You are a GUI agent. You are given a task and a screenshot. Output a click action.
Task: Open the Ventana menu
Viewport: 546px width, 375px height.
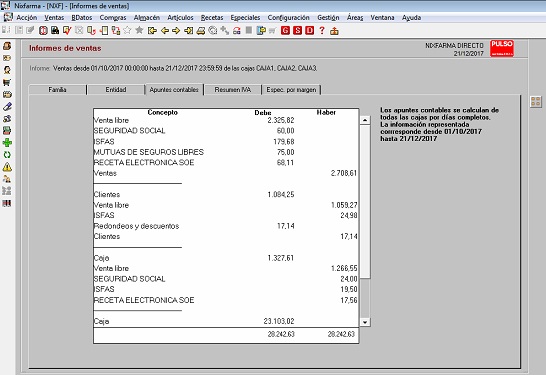pos(382,17)
